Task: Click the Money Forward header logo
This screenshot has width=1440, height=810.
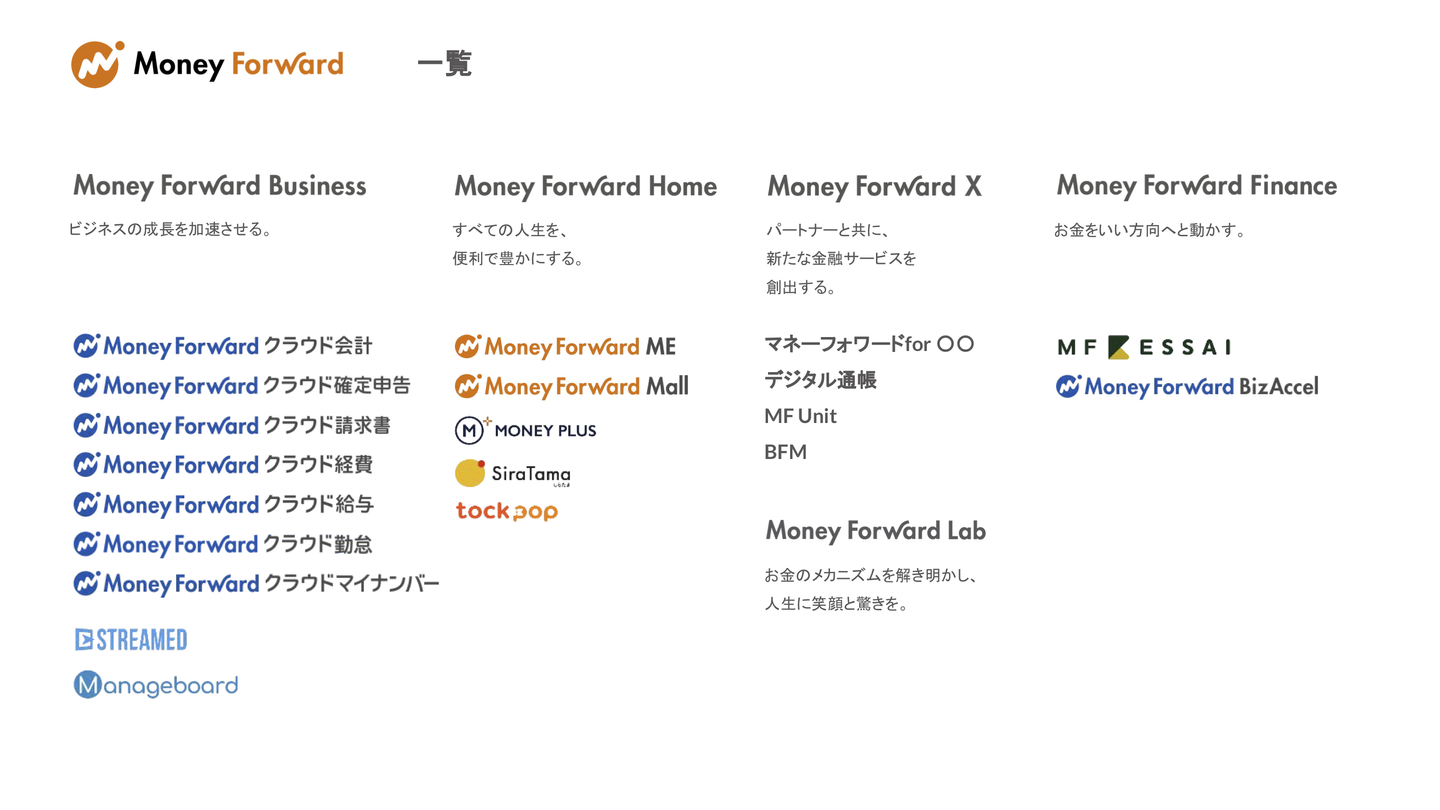Action: (x=207, y=64)
